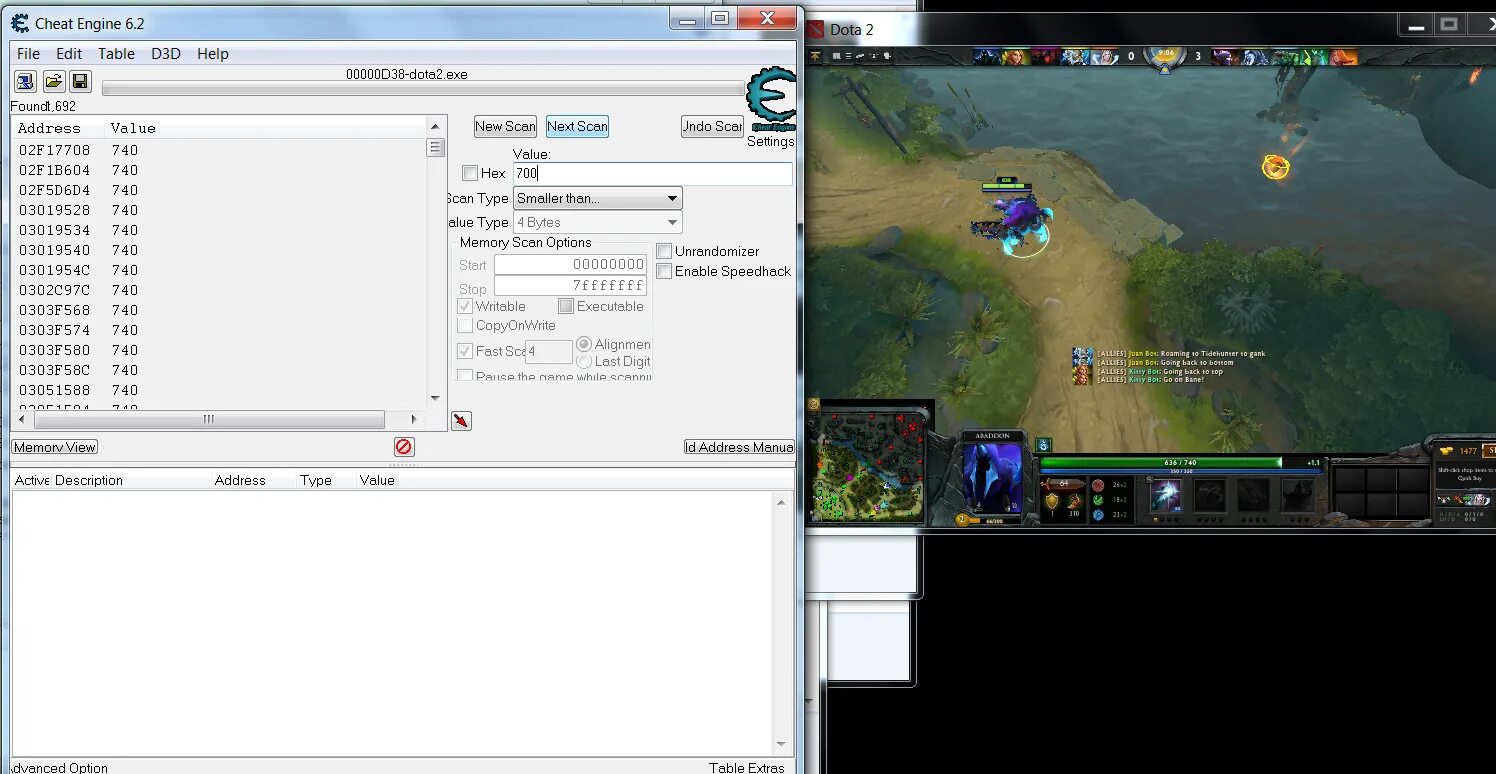Open the Edit menu
Screen dimensions: 1496x774
pyautogui.click(x=69, y=54)
